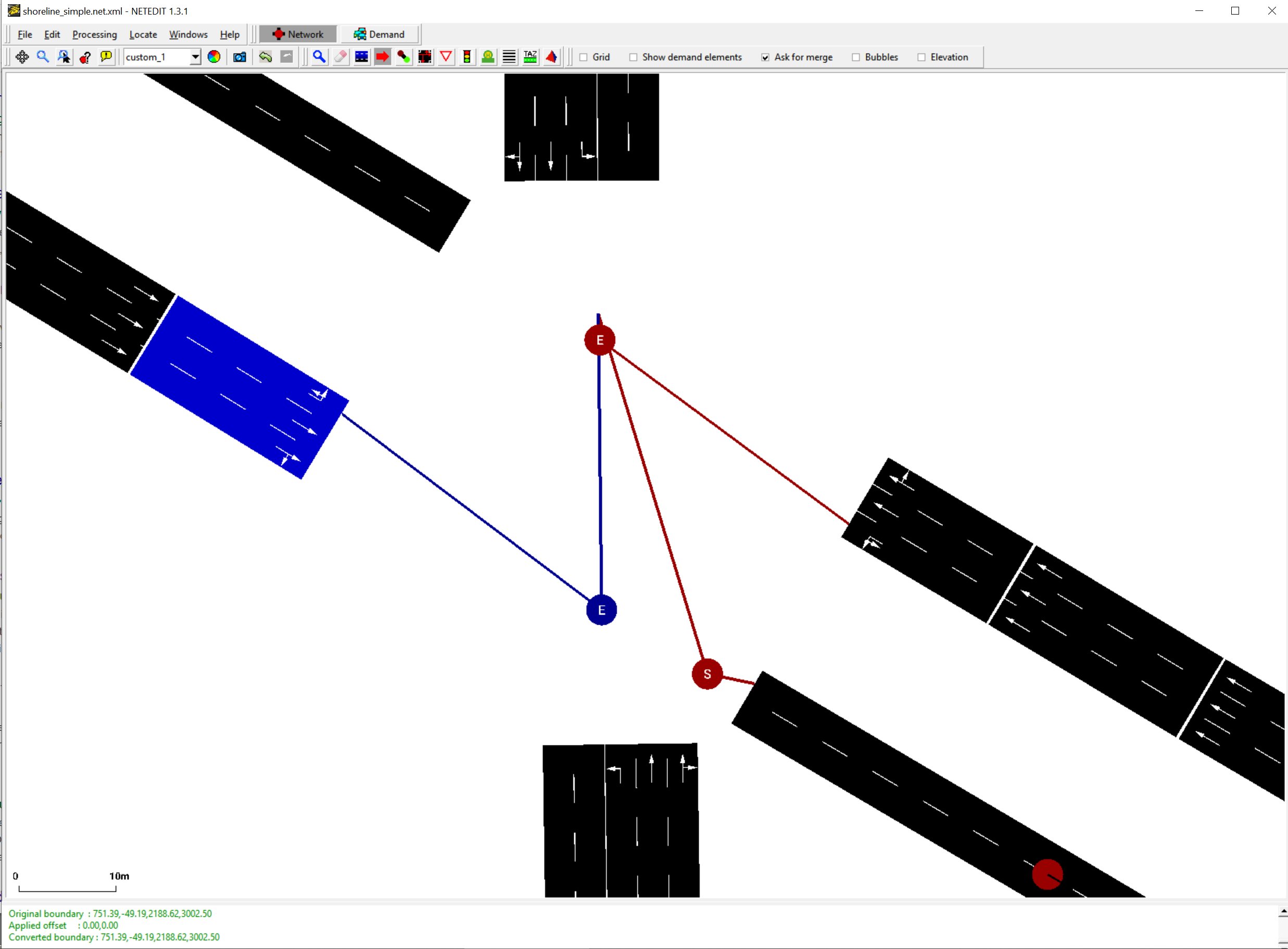
Task: Open color wheel view settings
Action: click(213, 57)
